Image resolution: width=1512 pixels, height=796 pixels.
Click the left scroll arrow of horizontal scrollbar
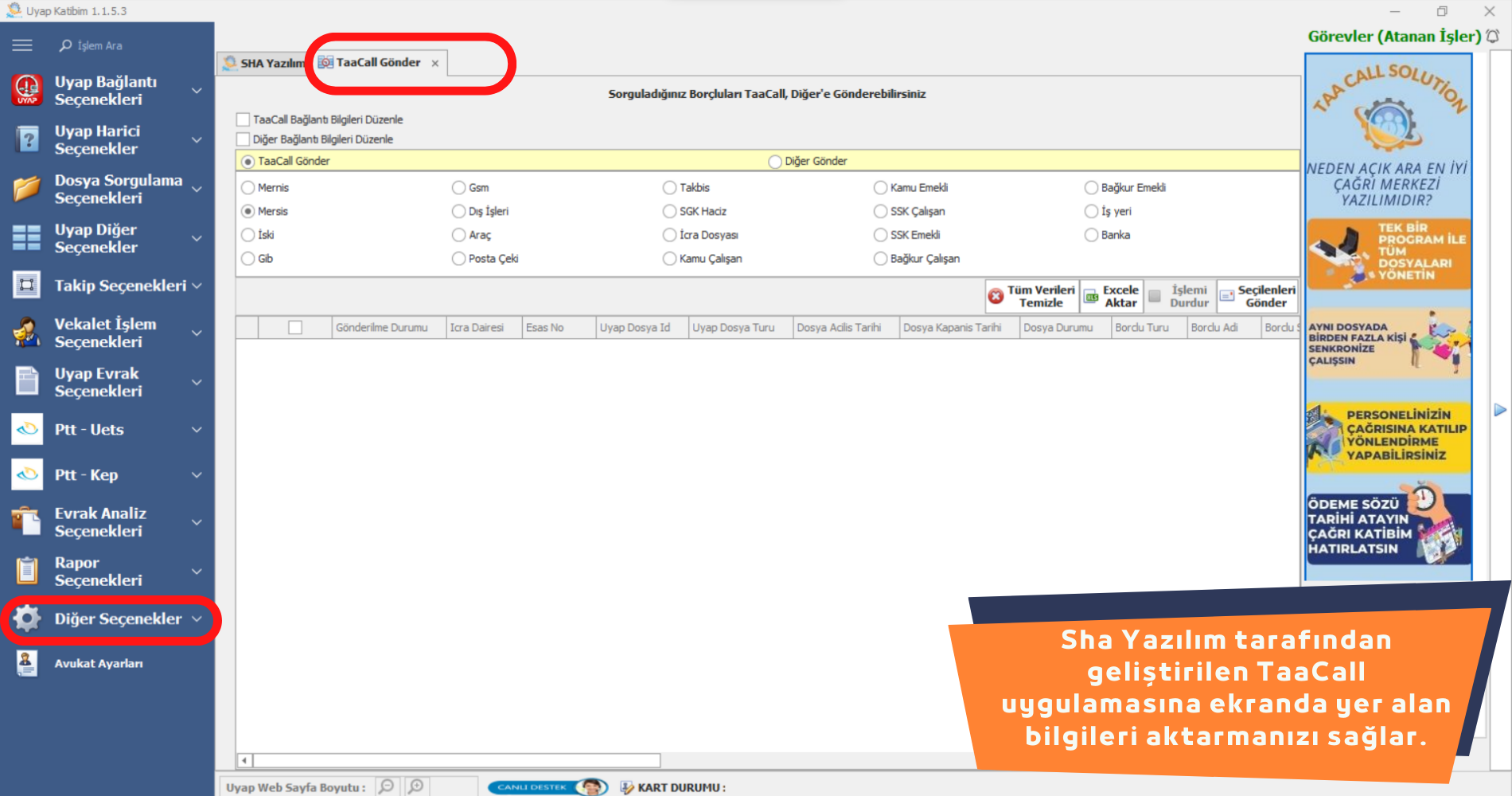coord(244,760)
